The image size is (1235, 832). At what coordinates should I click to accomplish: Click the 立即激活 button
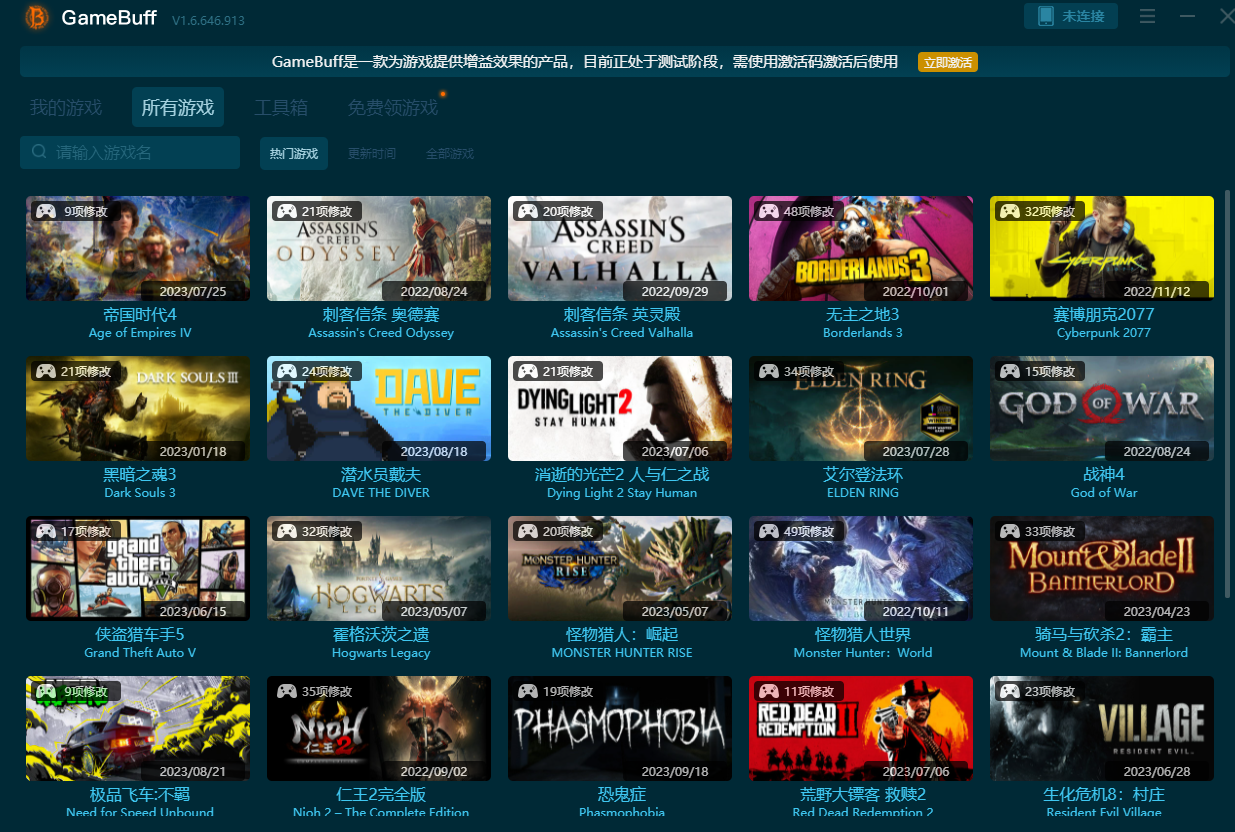(x=948, y=62)
